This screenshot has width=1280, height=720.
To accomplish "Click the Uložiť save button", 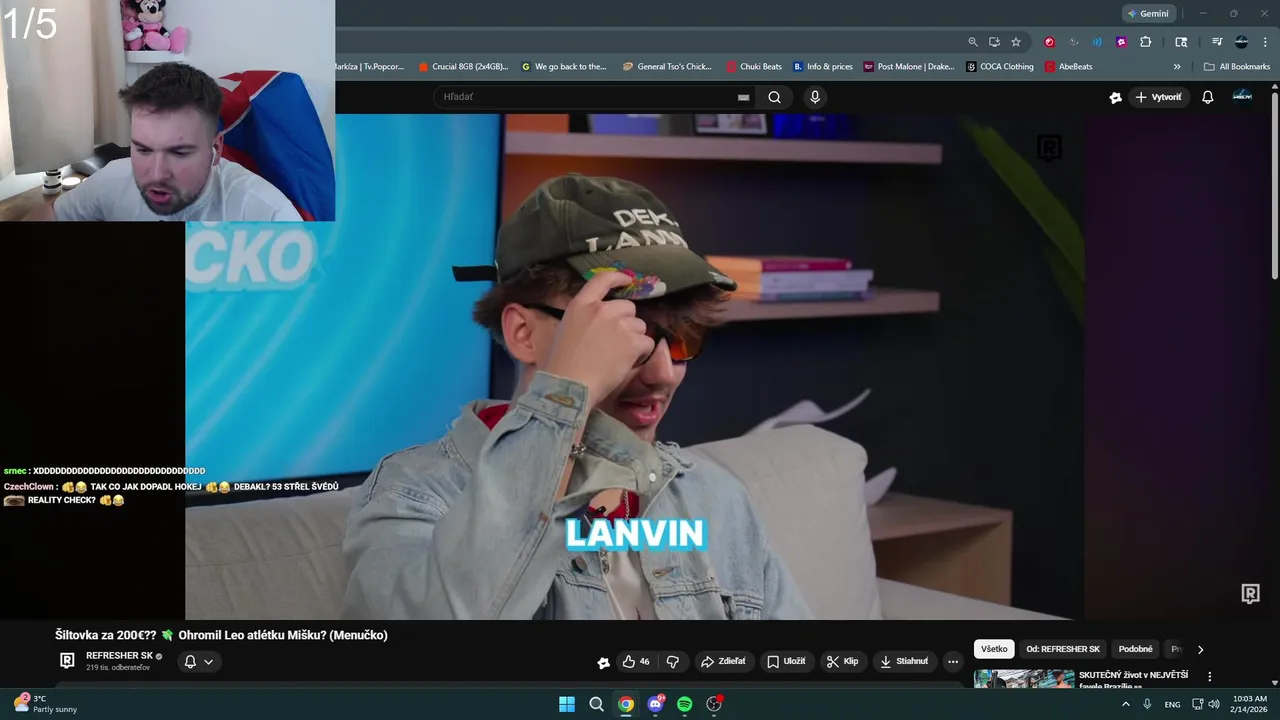I will click(x=786, y=661).
